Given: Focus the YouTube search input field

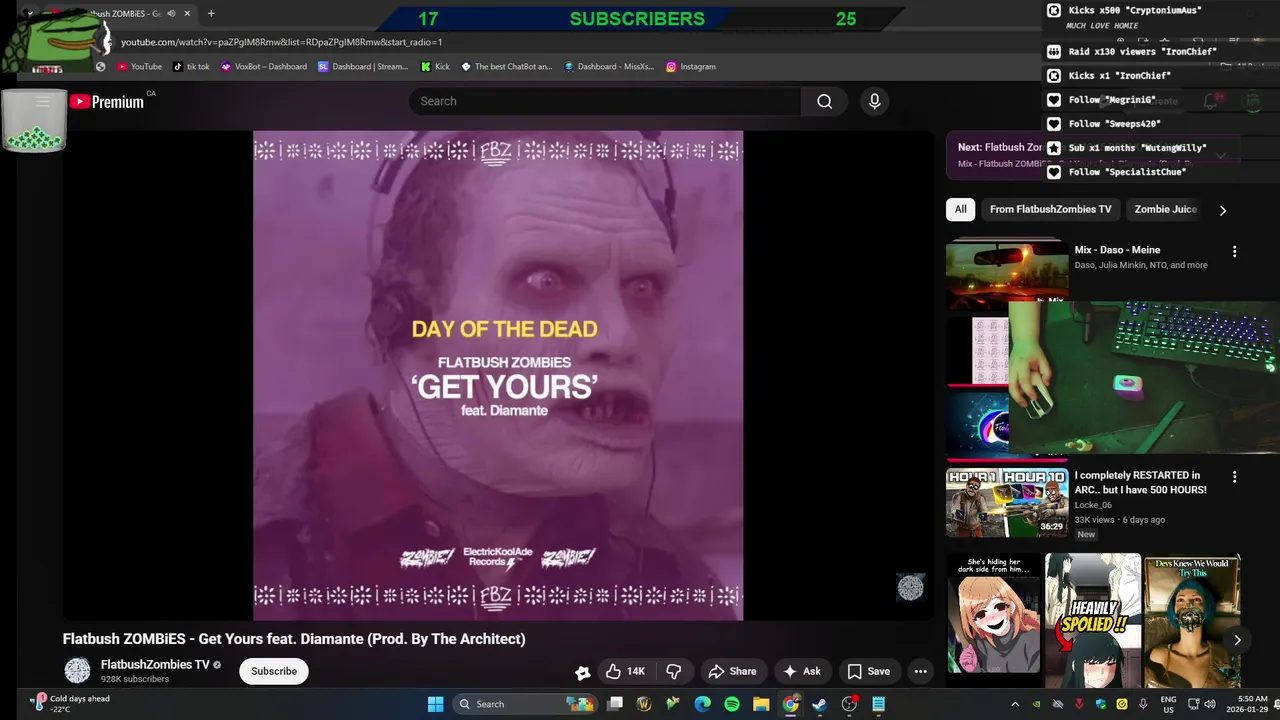Looking at the screenshot, I should (x=605, y=101).
